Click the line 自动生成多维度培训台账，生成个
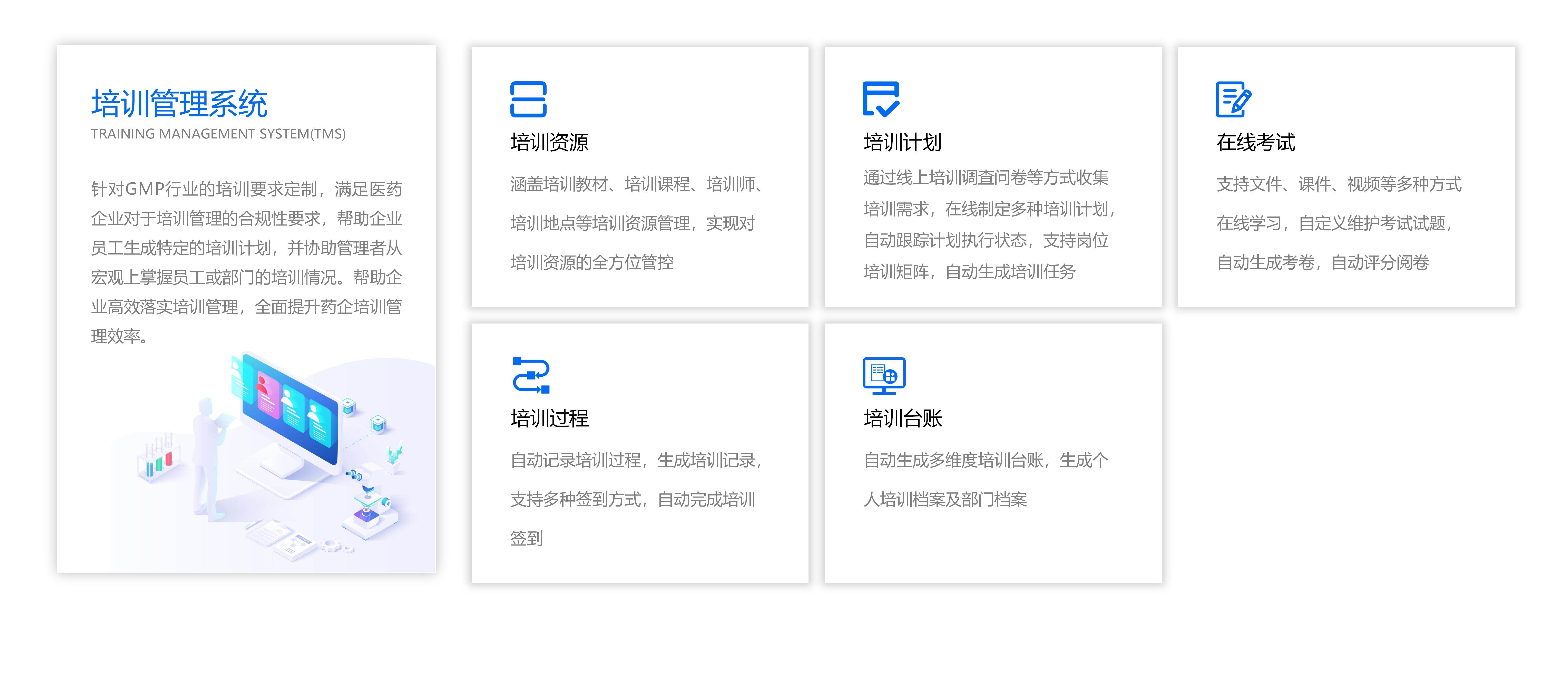Image resolution: width=1568 pixels, height=674 pixels. (x=986, y=460)
